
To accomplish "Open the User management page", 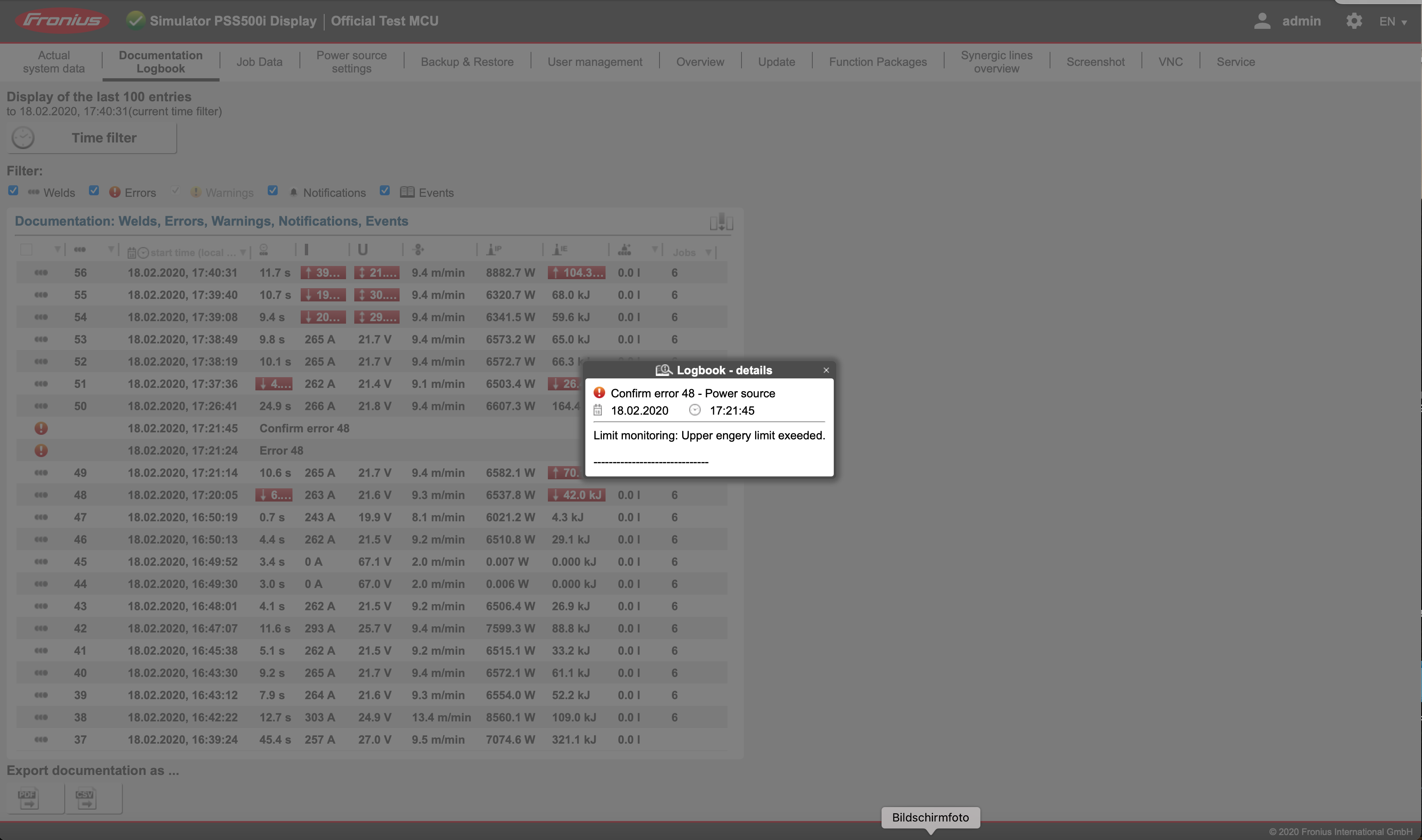I will (595, 62).
